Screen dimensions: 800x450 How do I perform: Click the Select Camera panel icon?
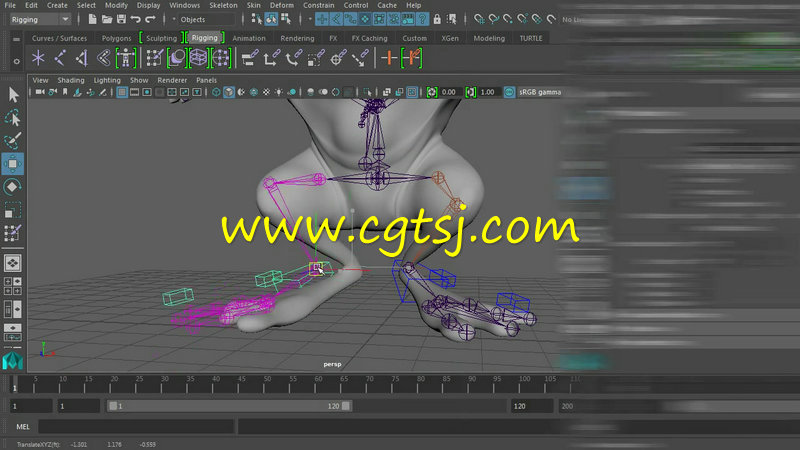coord(40,92)
